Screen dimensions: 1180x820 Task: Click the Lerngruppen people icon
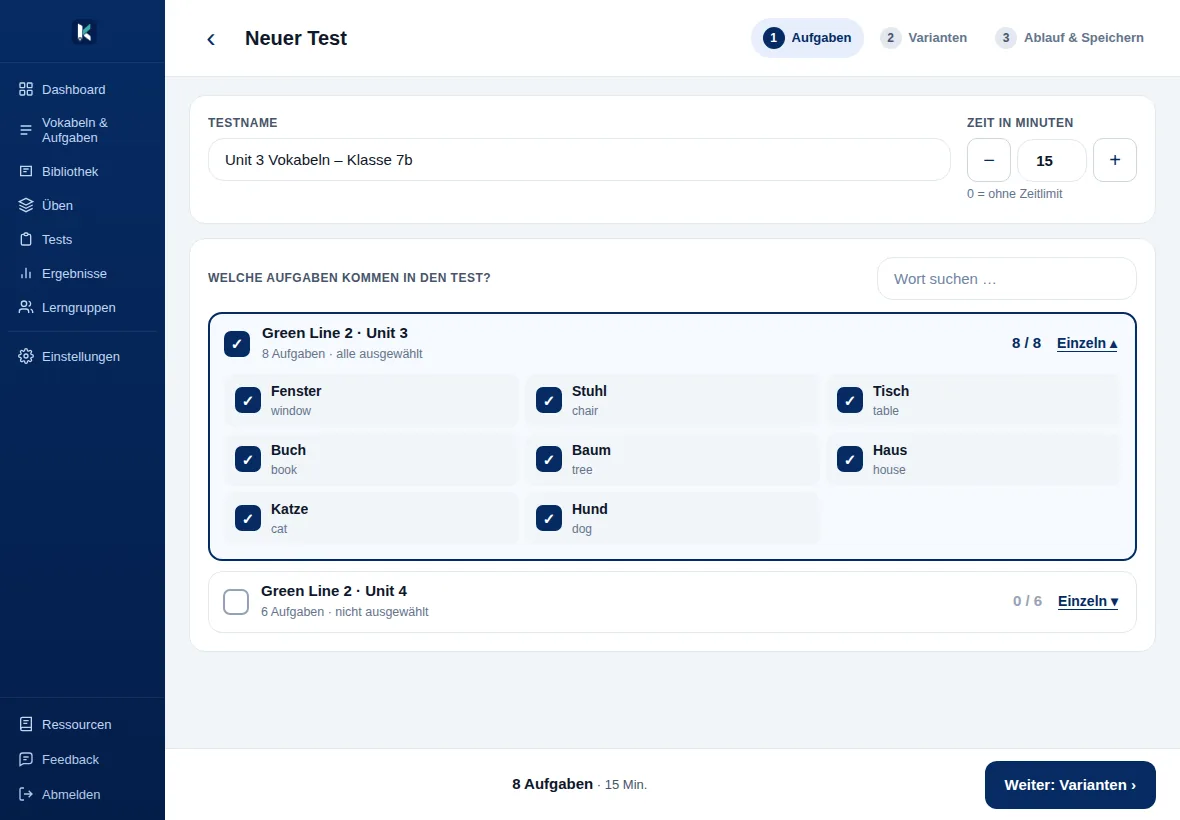(26, 307)
